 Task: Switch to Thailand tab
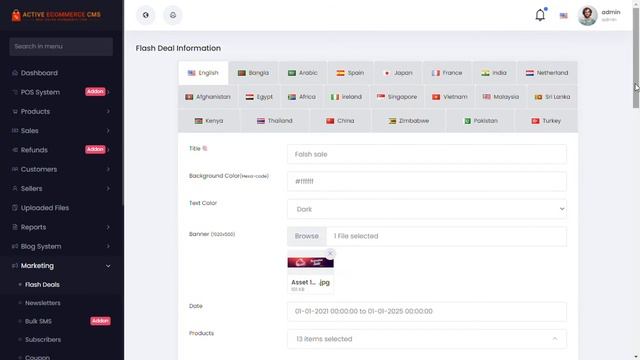[x=275, y=121]
